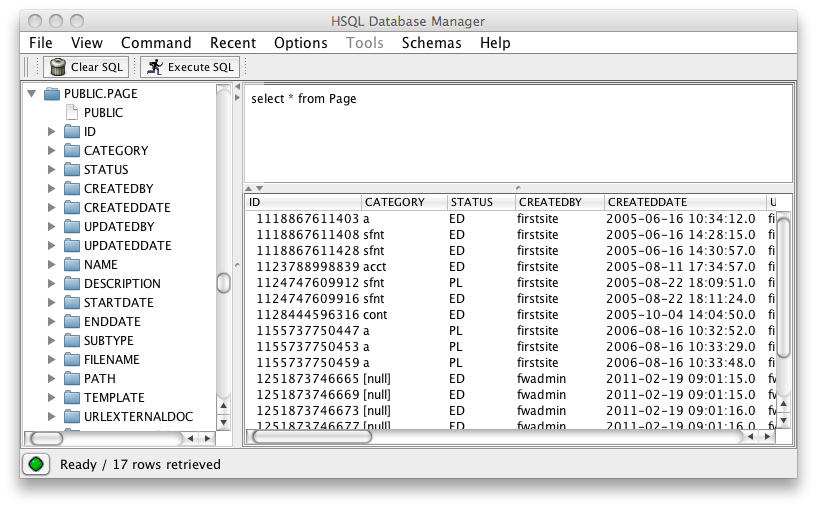Image resolution: width=817 pixels, height=508 pixels.
Task: Click the status text '17 rows retrieved'
Action: 167,464
